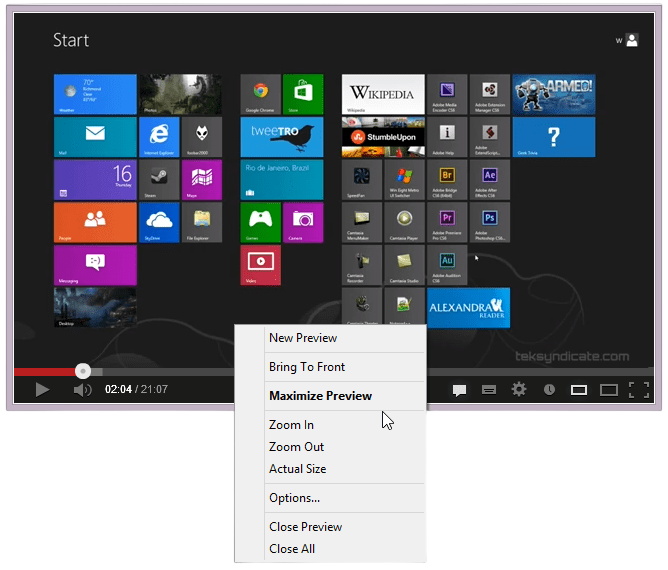The image size is (668, 570).
Task: Click Maximize Preview in the context menu
Action: pyautogui.click(x=320, y=396)
